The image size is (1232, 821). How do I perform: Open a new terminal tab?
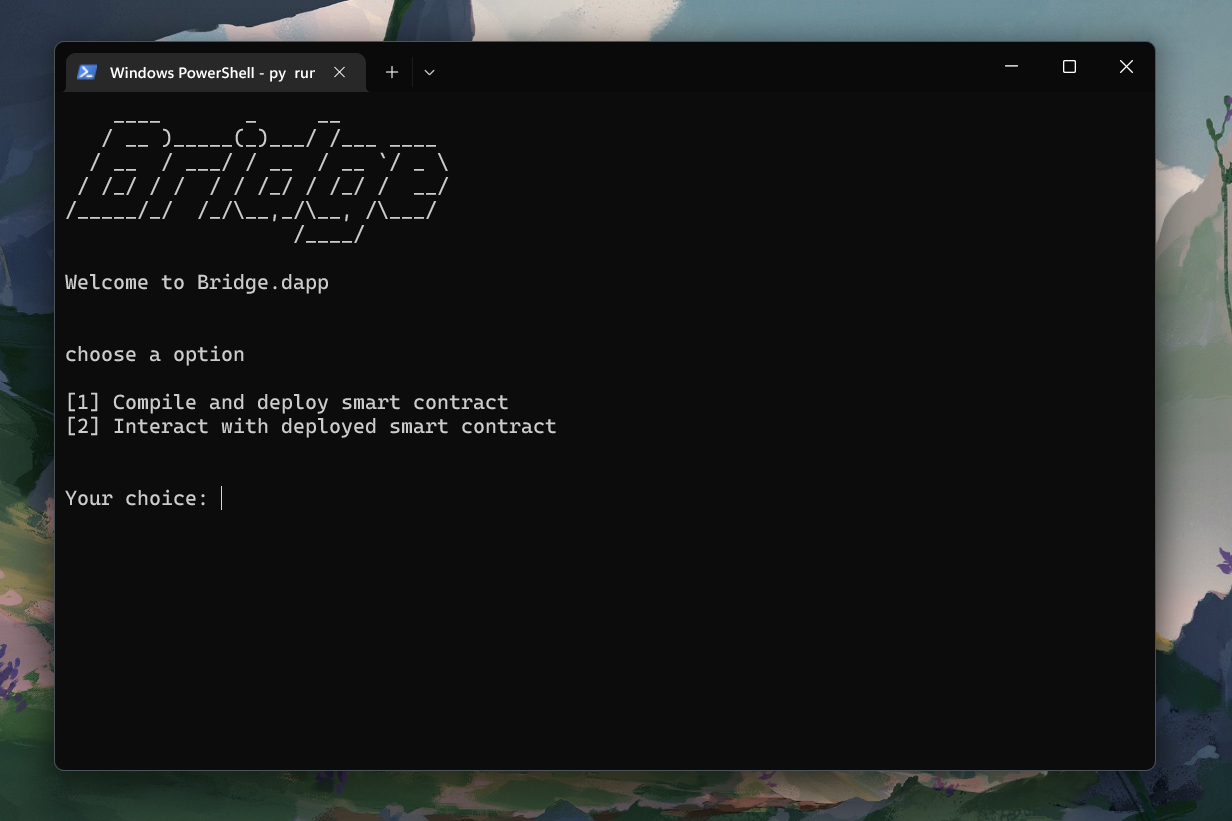(x=392, y=72)
